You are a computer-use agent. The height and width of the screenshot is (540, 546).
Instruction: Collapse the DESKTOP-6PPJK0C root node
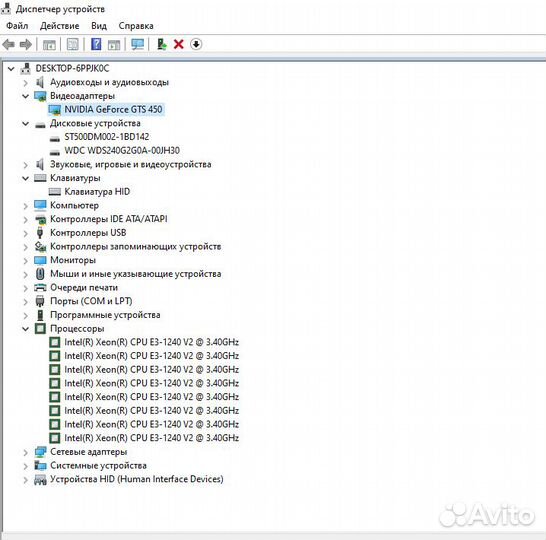coord(11,69)
